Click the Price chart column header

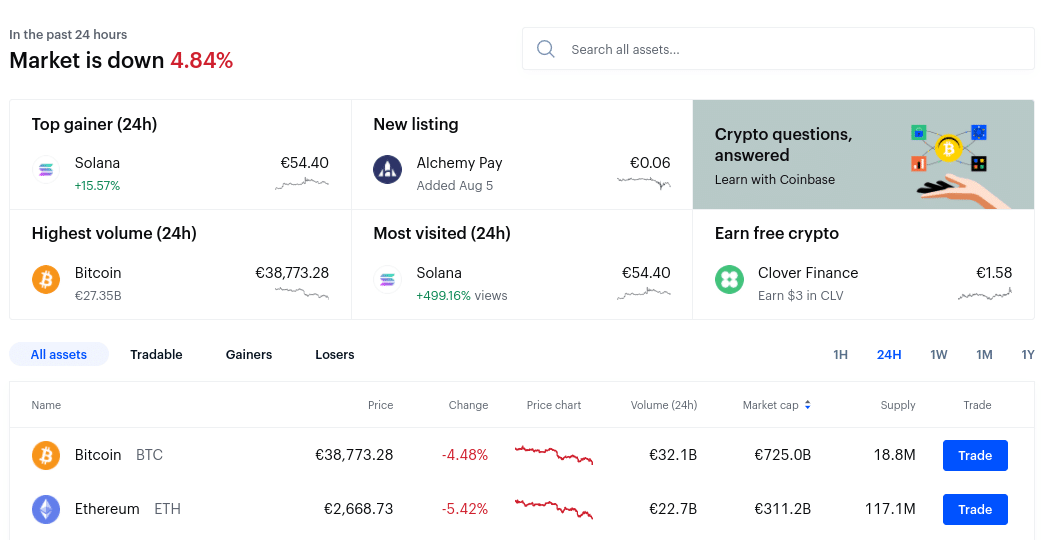click(x=554, y=405)
